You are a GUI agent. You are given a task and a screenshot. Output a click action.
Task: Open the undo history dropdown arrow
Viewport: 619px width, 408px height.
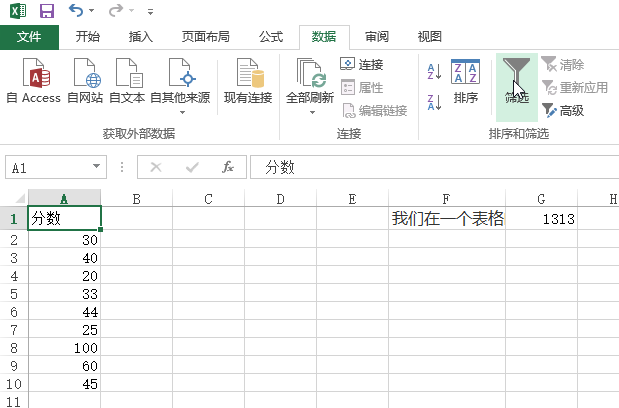point(92,11)
